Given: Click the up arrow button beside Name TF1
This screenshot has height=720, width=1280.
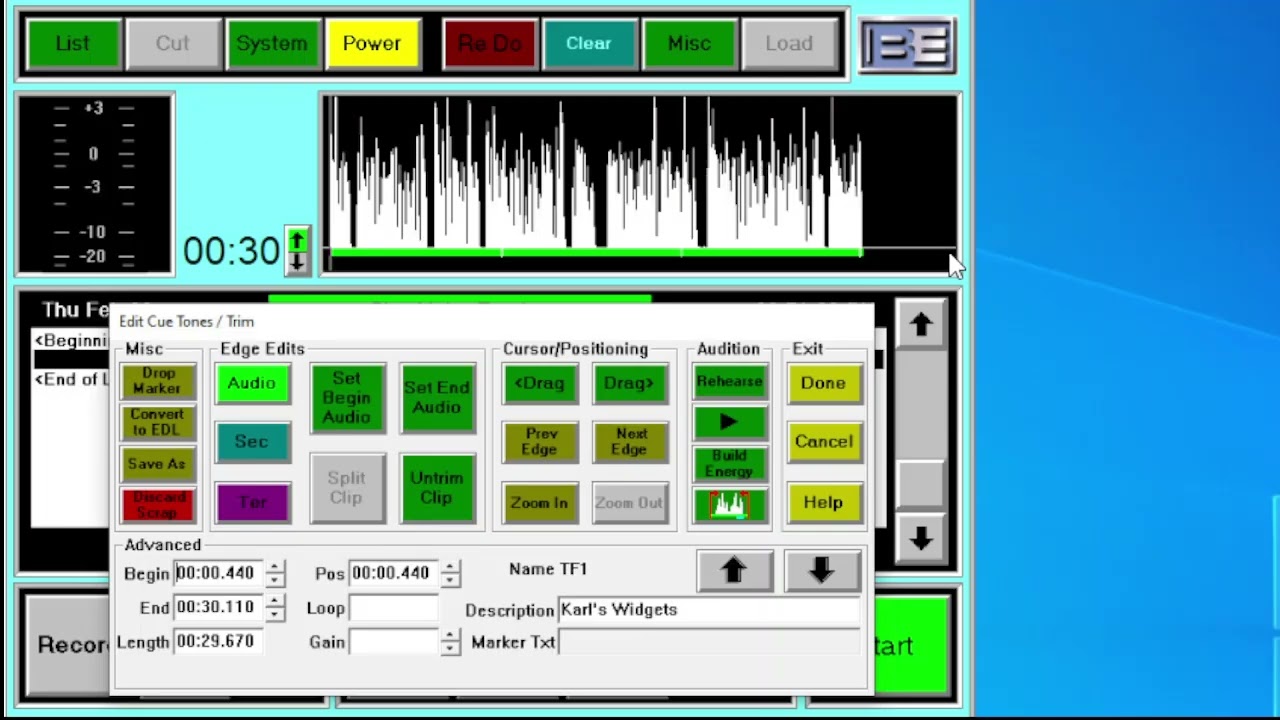Looking at the screenshot, I should [x=734, y=570].
